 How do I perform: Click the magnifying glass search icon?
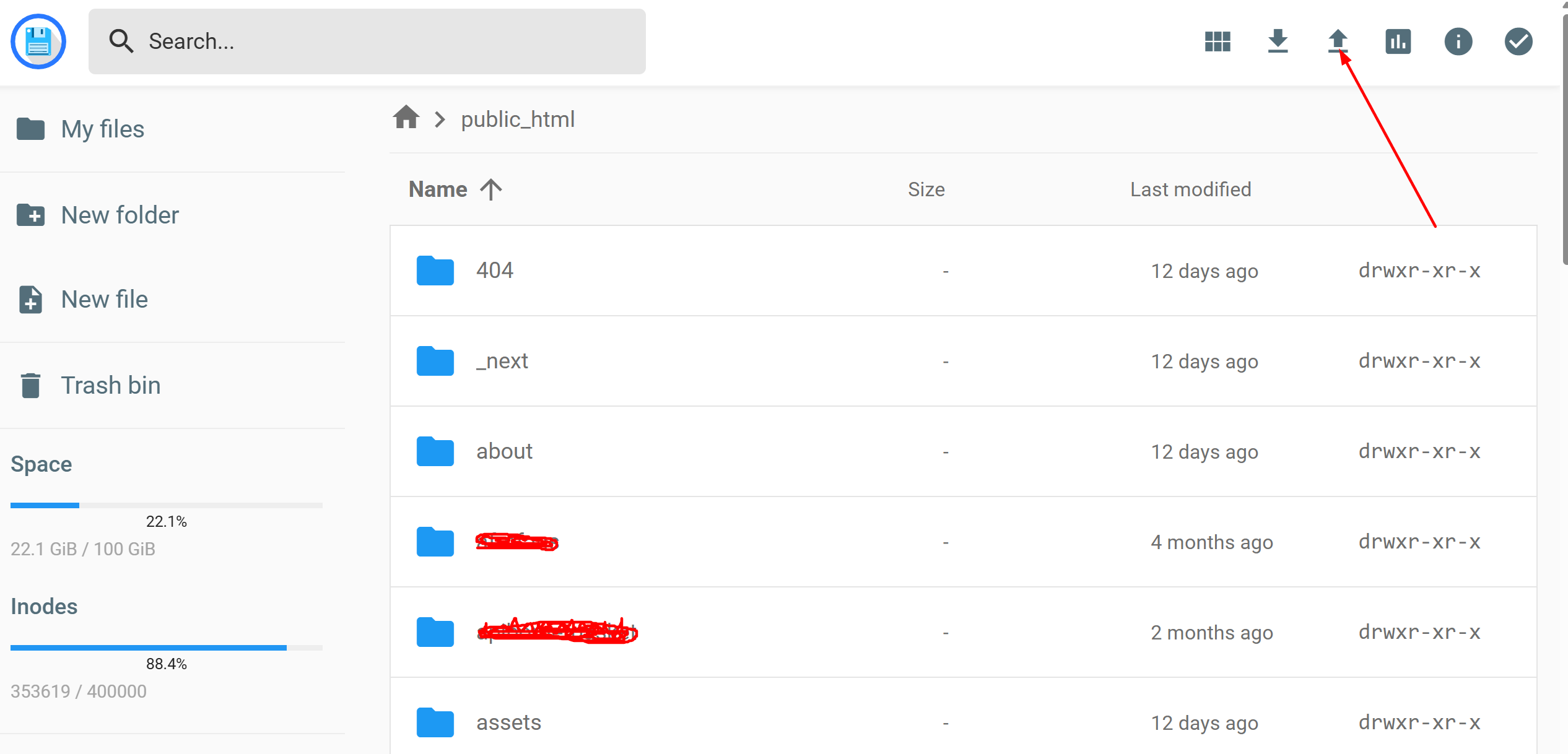pyautogui.click(x=121, y=41)
